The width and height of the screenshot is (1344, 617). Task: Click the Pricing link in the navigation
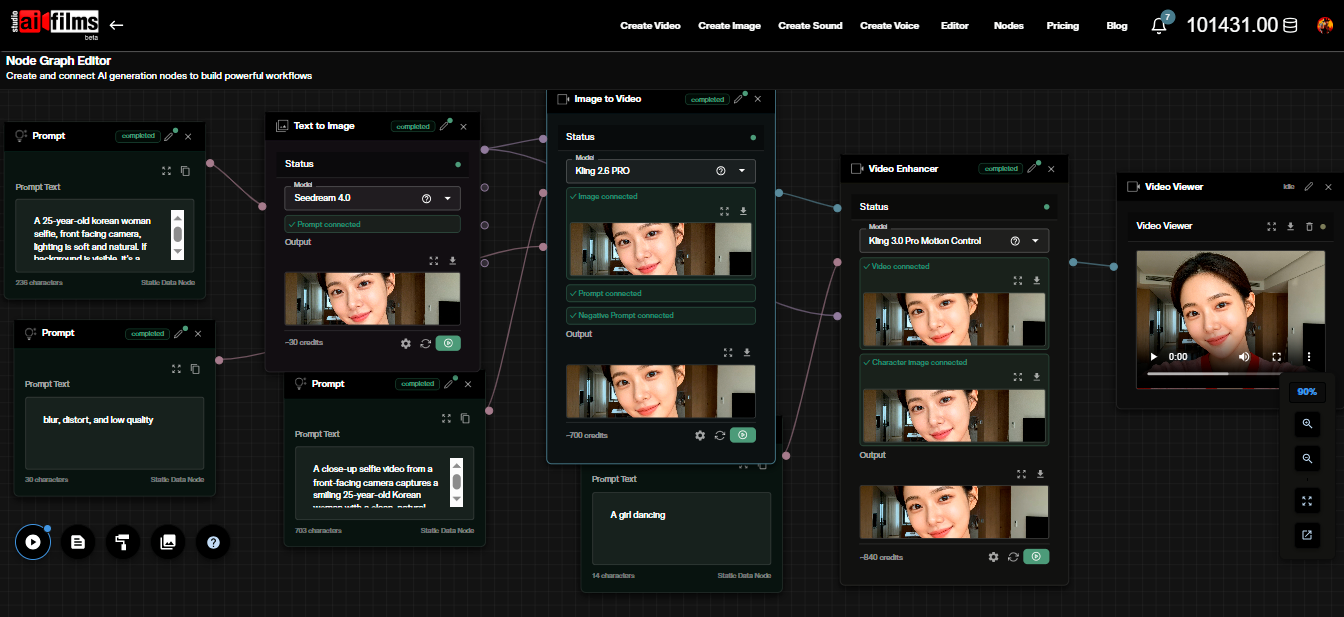pyautogui.click(x=1063, y=25)
